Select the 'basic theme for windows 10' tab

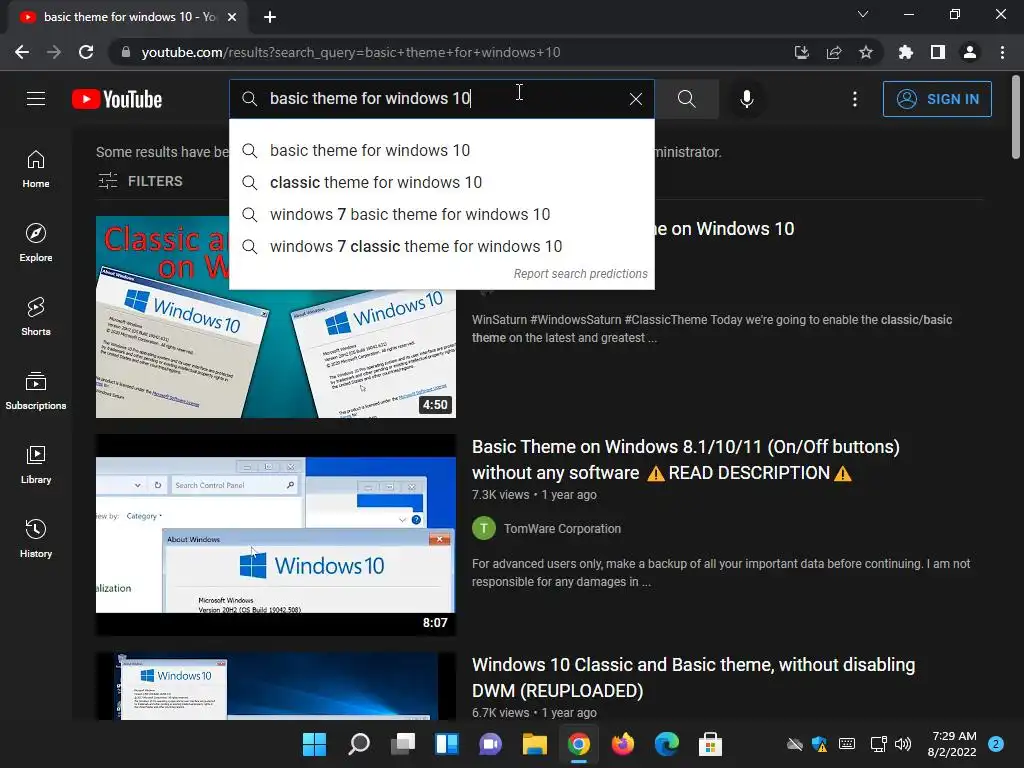coord(128,17)
